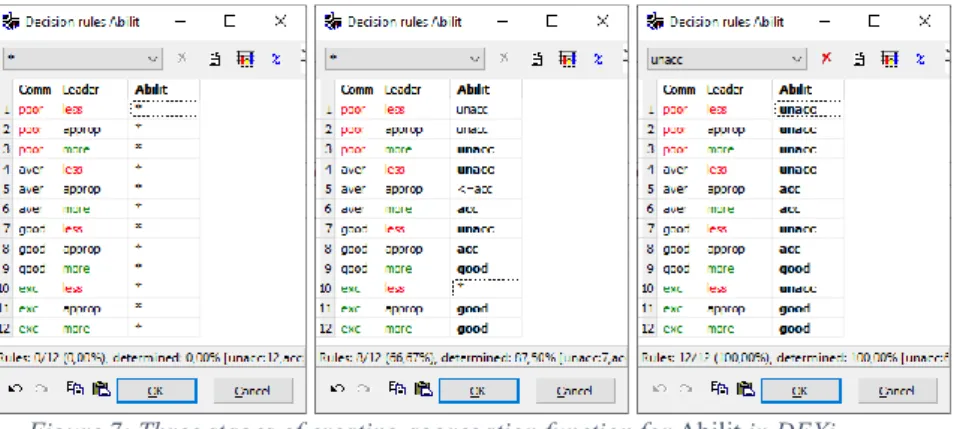The height and width of the screenshot is (429, 954).
Task: Click the delete X icon in the 66,67% window
Action: (x=504, y=58)
